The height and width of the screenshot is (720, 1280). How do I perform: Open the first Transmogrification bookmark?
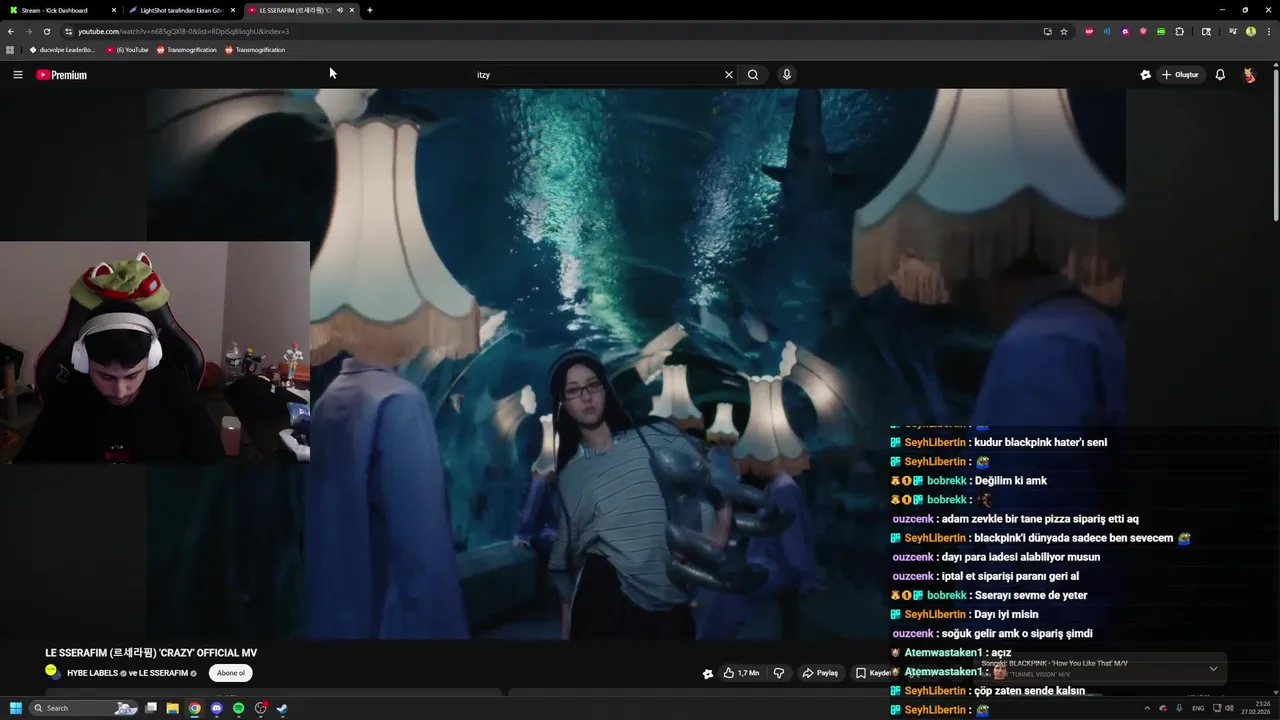(187, 50)
